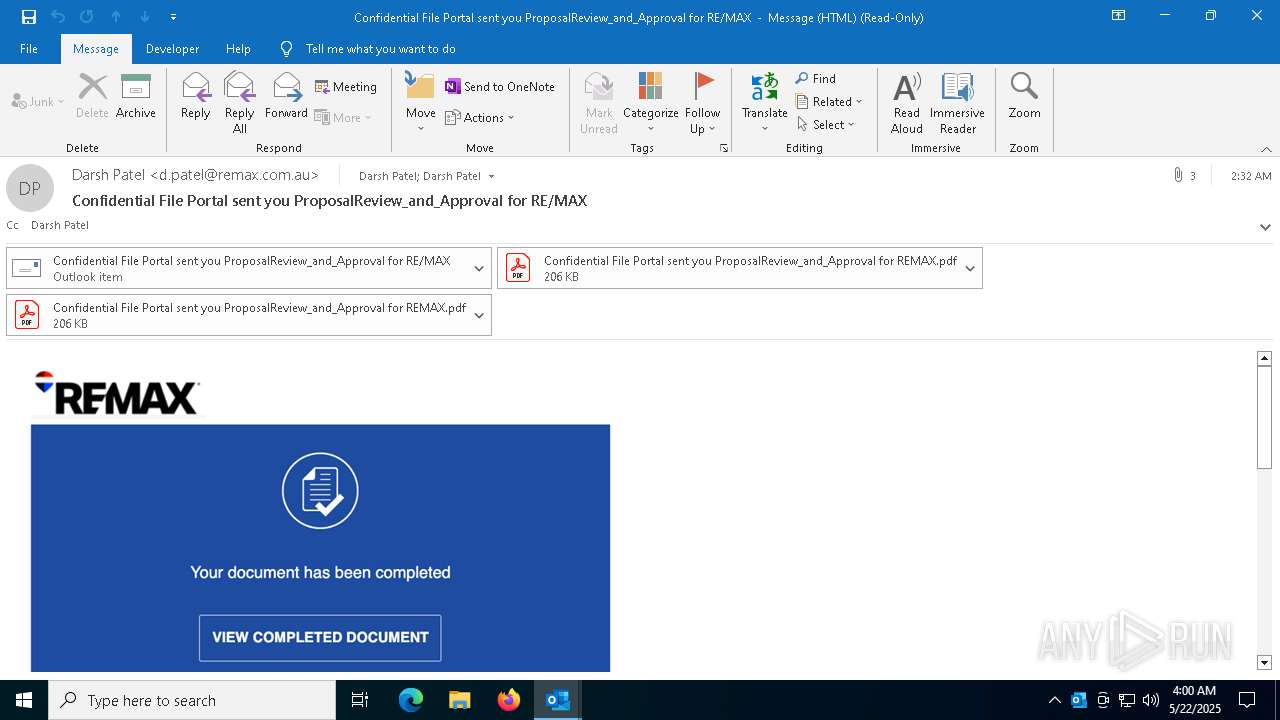Send the message to OneNote

500,87
